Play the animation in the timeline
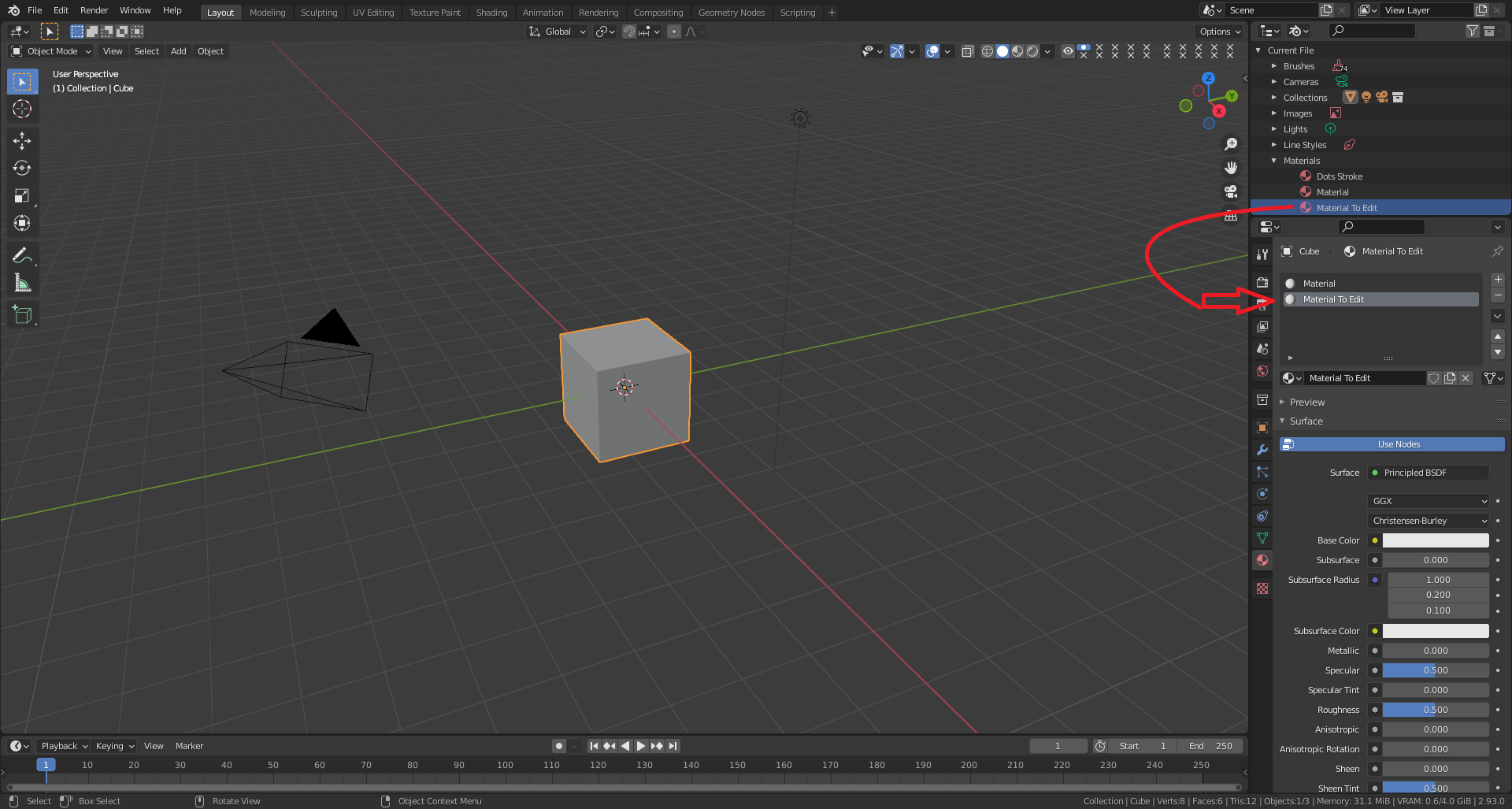 (x=641, y=746)
